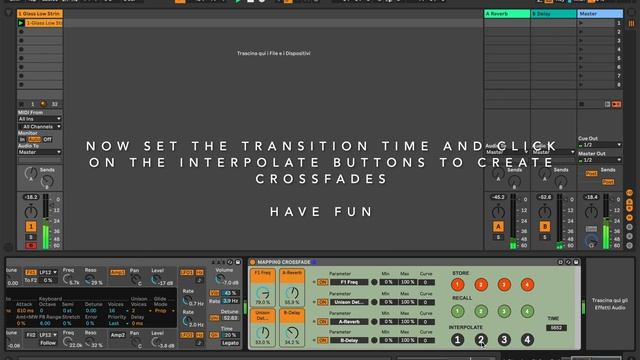Set Monitor to Off
The height and width of the screenshot is (360, 640).
pos(47,140)
